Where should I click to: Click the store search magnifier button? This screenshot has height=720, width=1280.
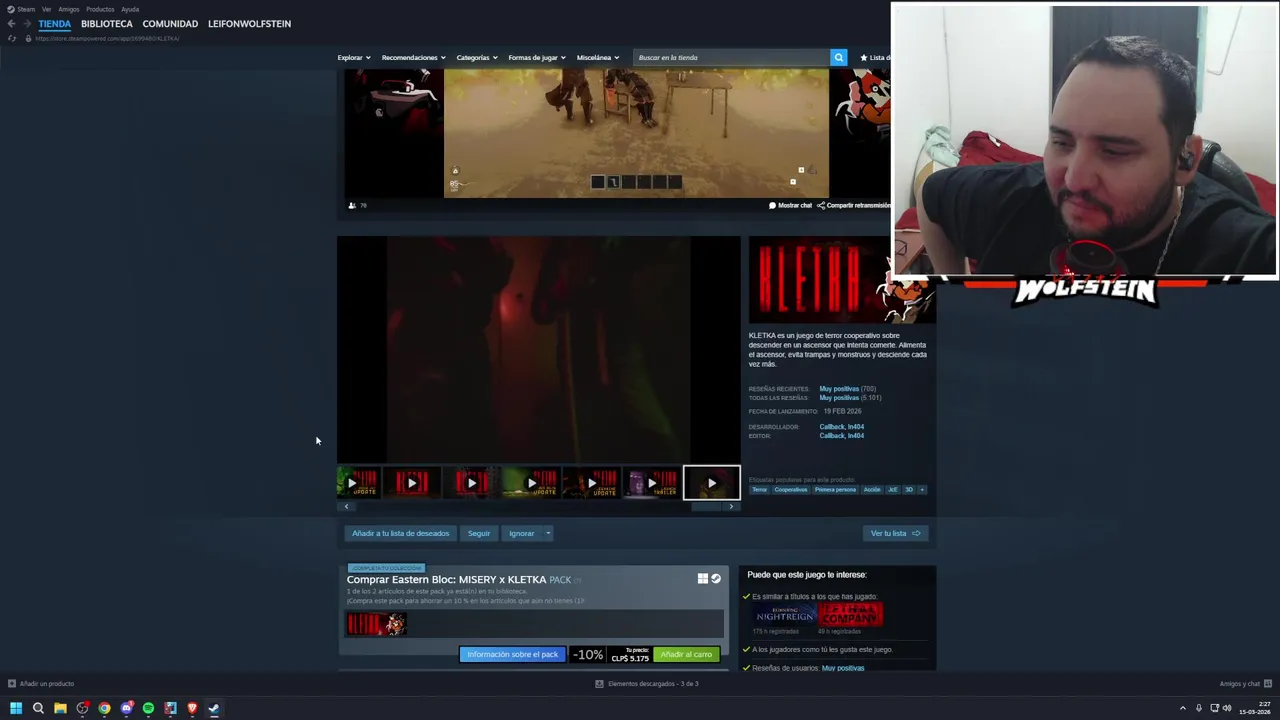pos(839,57)
